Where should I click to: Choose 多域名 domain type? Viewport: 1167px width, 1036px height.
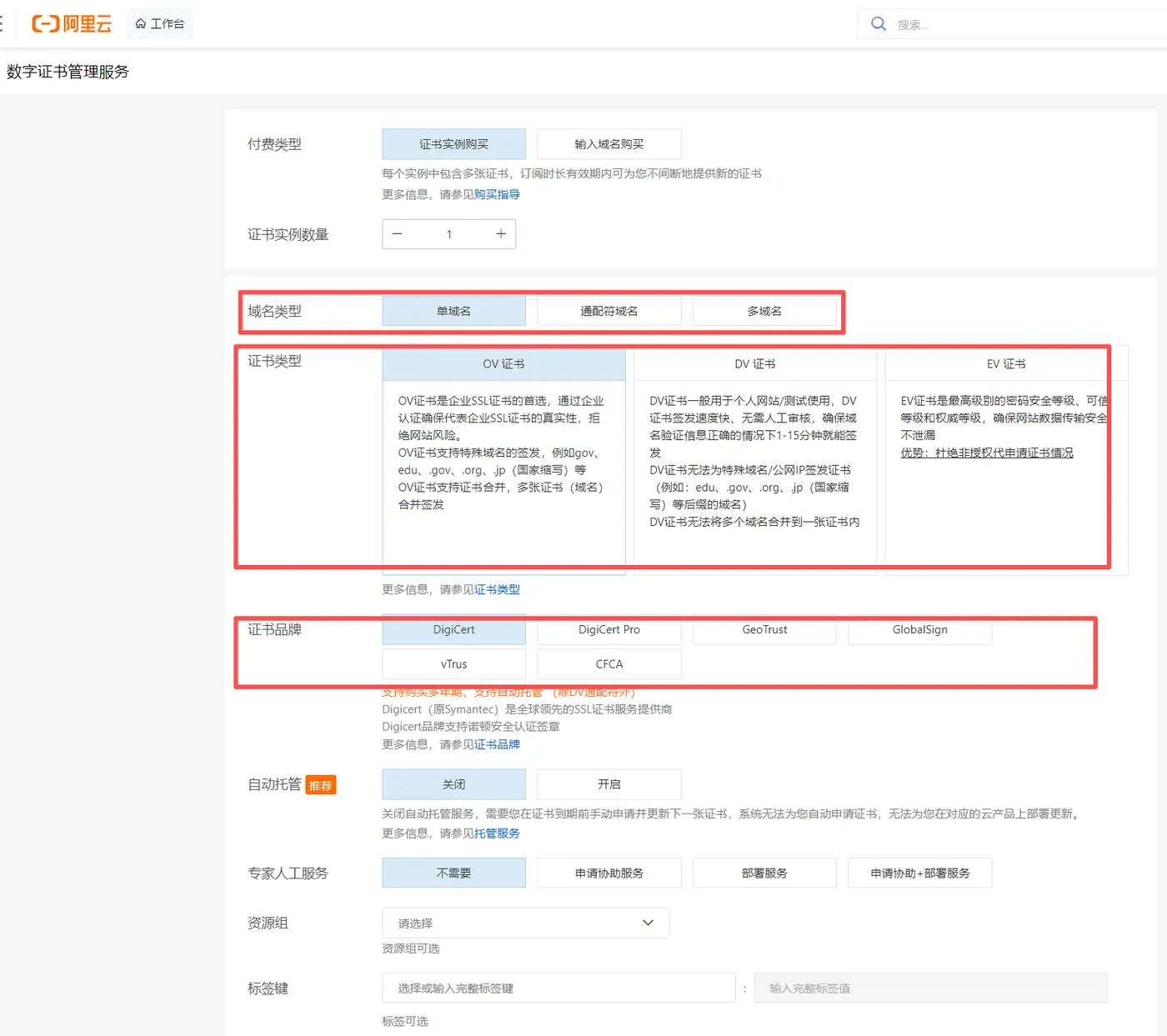(x=764, y=311)
